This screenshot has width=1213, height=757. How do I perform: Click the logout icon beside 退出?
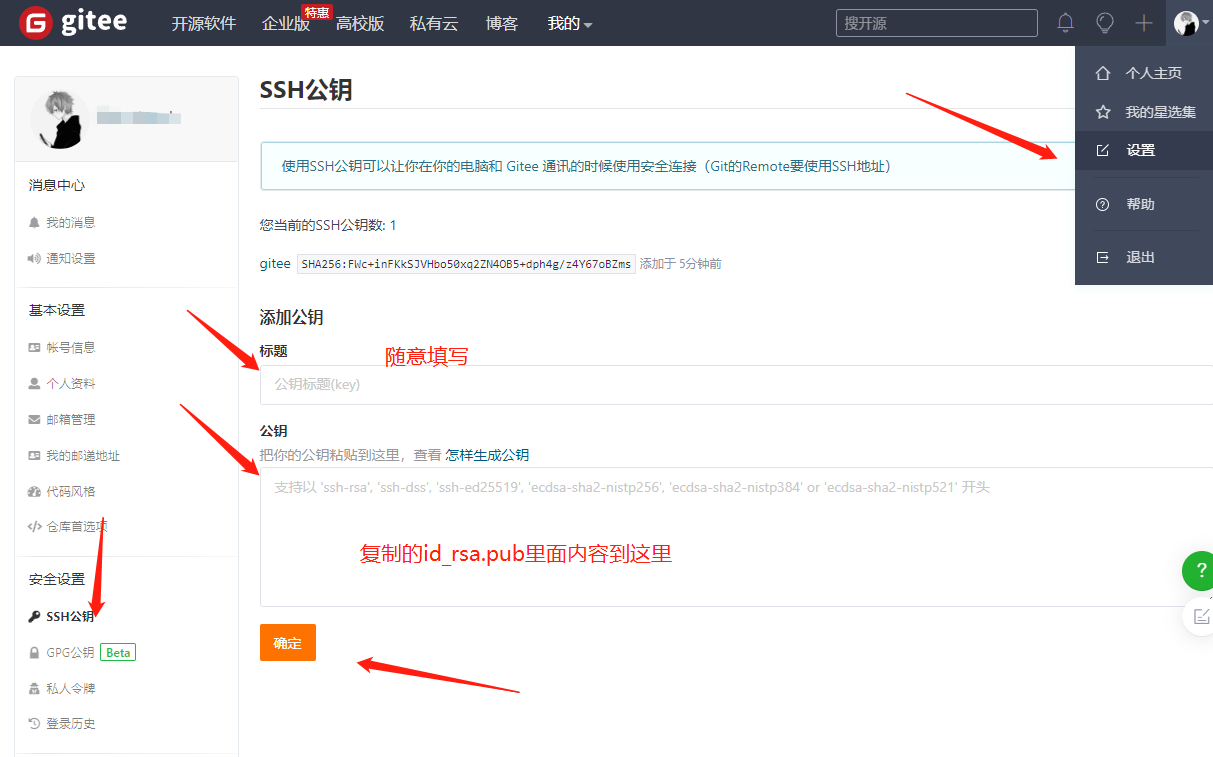pyautogui.click(x=1103, y=257)
